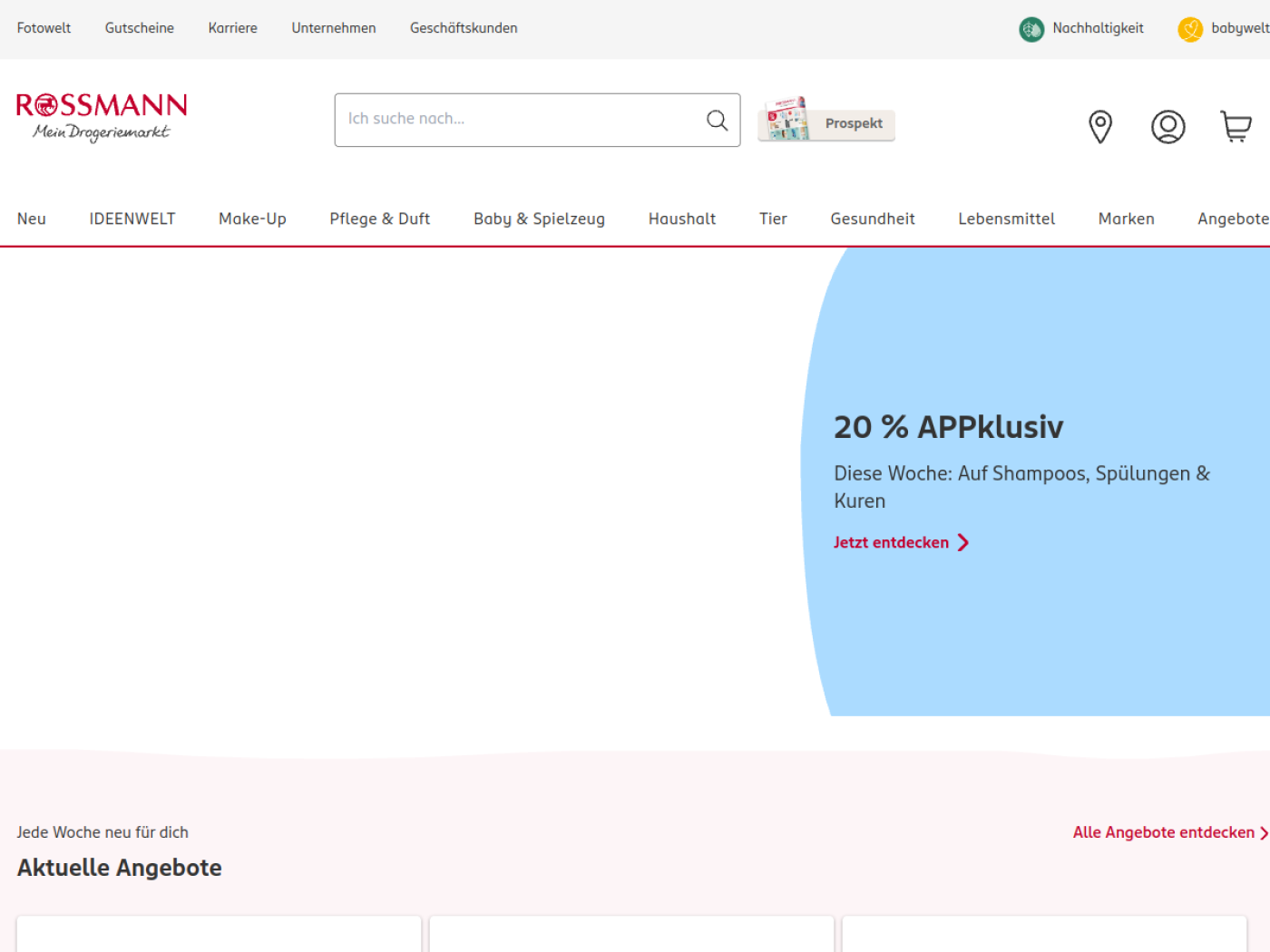Click the chevron next to Jetzt entdecken
The width and height of the screenshot is (1270, 952).
point(963,542)
